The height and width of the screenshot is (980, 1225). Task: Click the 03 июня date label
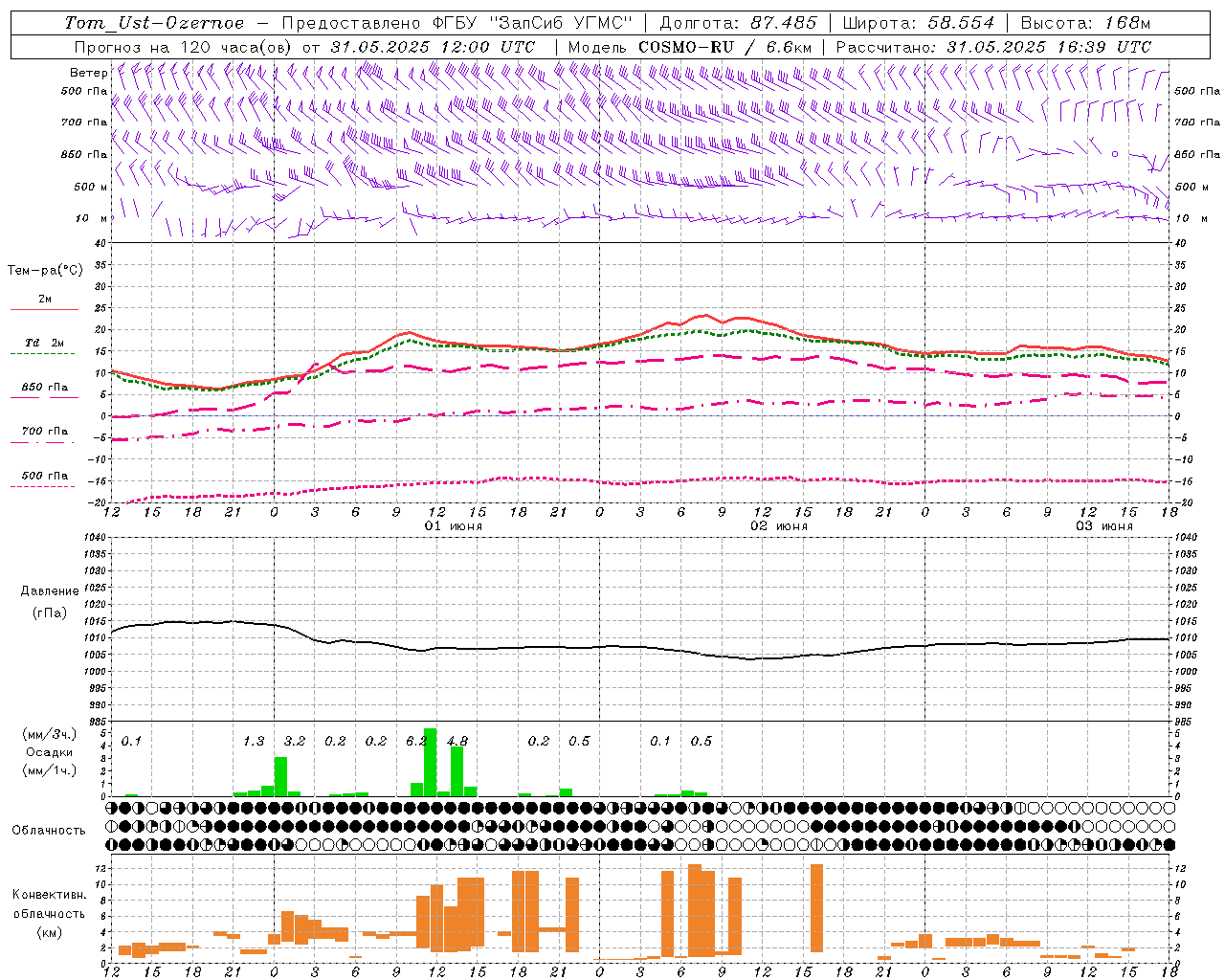(x=1104, y=526)
